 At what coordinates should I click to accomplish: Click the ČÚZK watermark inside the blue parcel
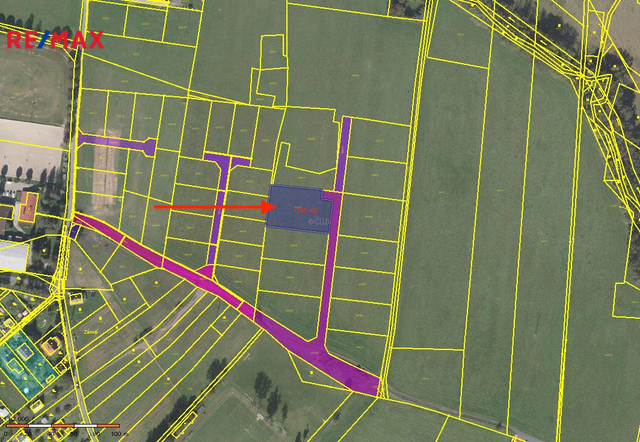318,221
